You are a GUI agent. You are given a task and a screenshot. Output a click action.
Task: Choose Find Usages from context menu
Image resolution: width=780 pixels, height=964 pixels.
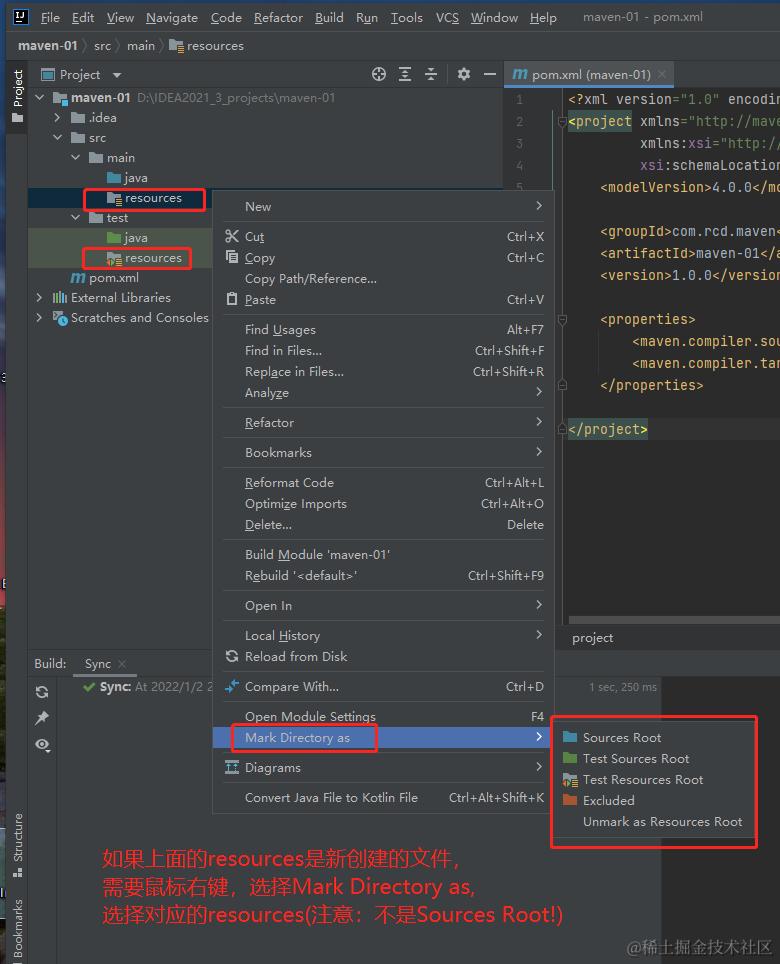point(383,330)
